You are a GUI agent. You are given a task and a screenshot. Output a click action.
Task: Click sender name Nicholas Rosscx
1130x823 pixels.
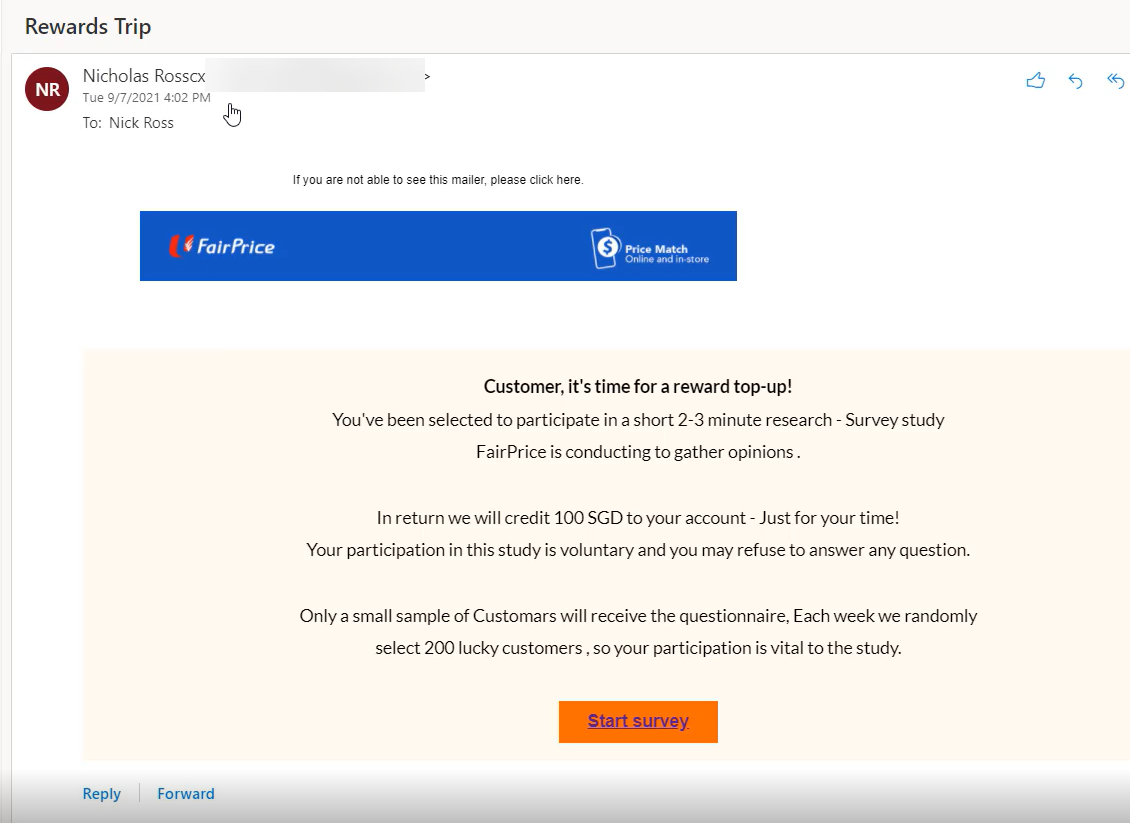click(x=143, y=76)
